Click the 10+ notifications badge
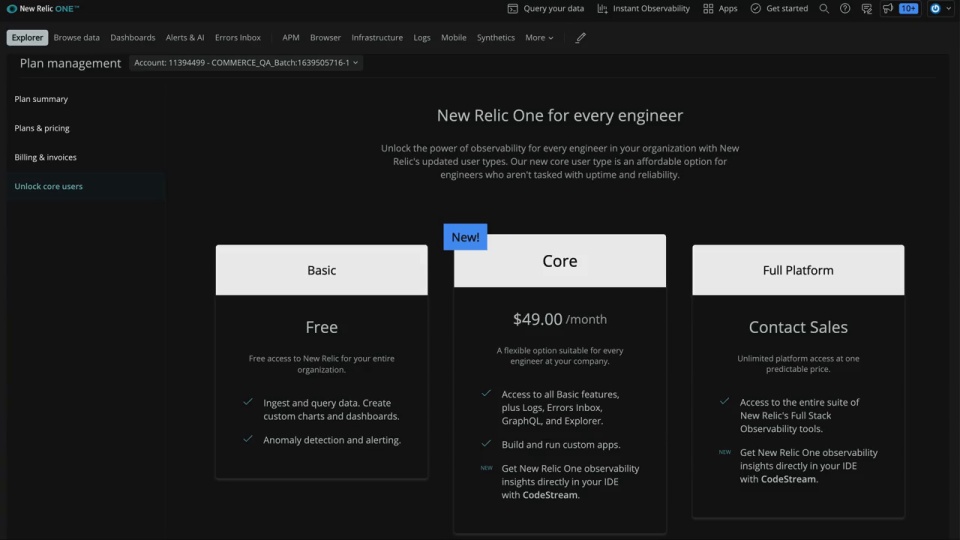 tap(909, 9)
